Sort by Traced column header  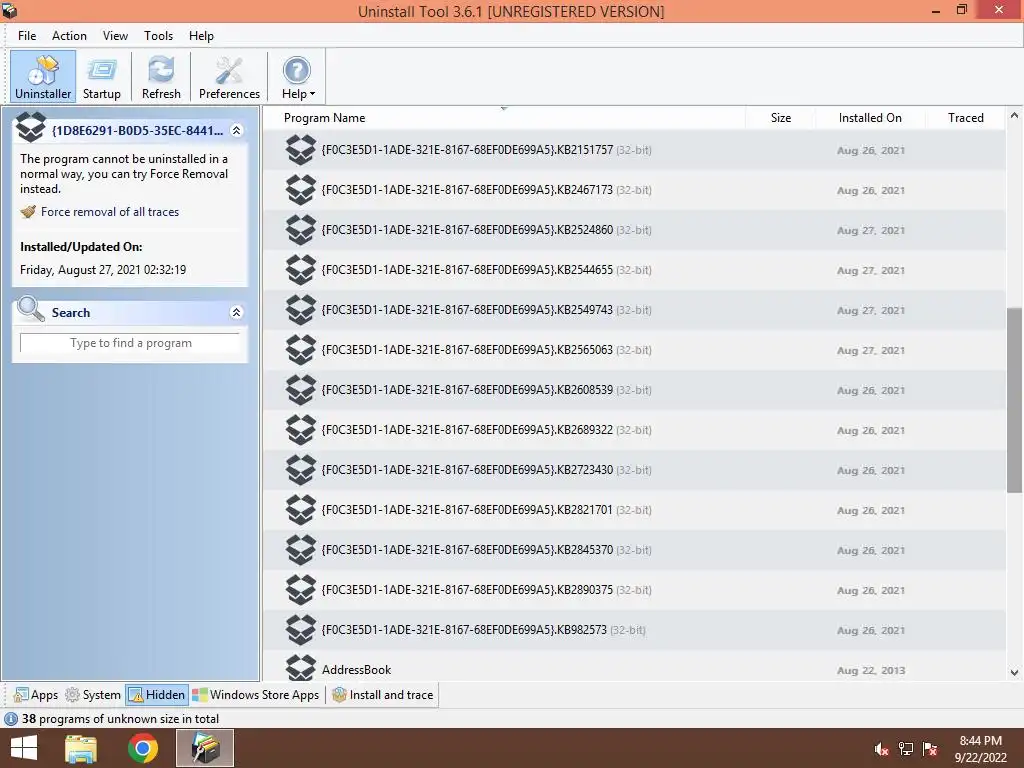pyautogui.click(x=965, y=118)
